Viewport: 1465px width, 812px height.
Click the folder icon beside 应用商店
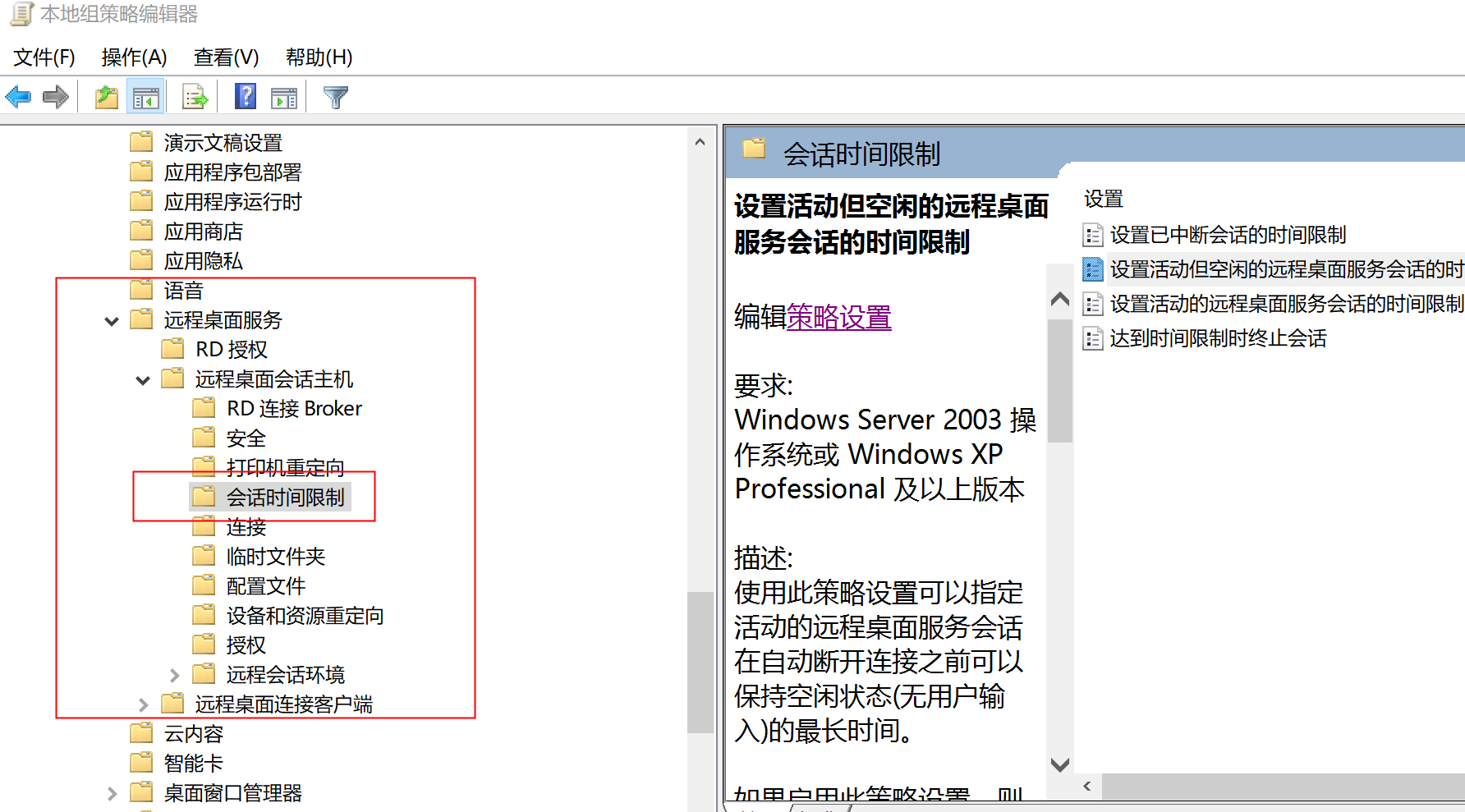[x=141, y=231]
